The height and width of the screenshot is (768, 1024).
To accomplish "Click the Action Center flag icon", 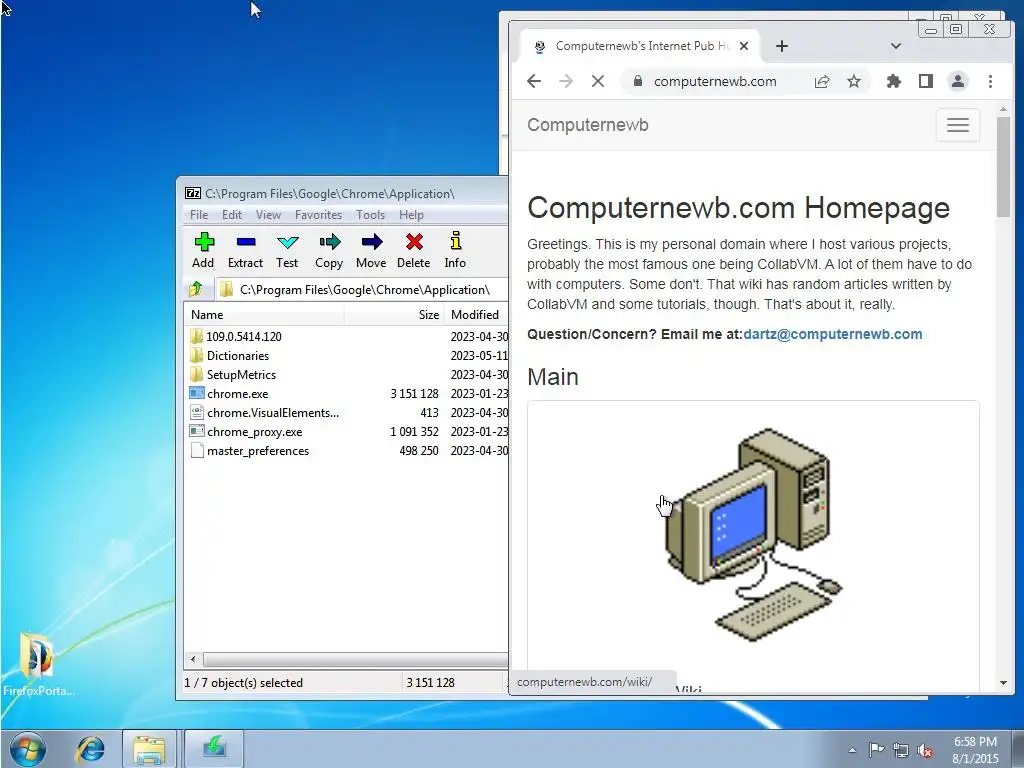I will (876, 750).
